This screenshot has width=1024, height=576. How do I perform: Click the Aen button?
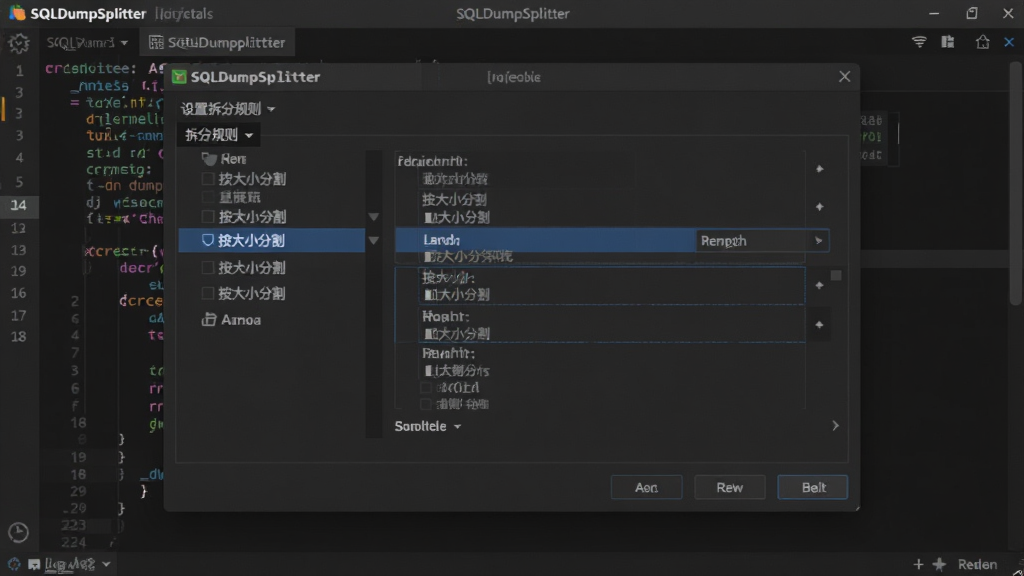646,487
